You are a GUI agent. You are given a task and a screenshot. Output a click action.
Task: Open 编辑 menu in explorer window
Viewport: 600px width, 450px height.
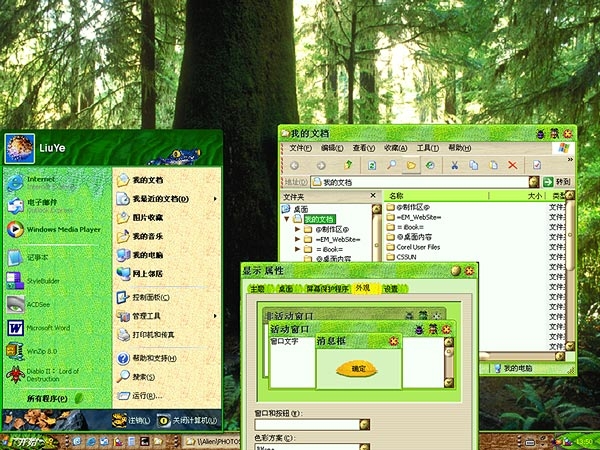(x=332, y=148)
